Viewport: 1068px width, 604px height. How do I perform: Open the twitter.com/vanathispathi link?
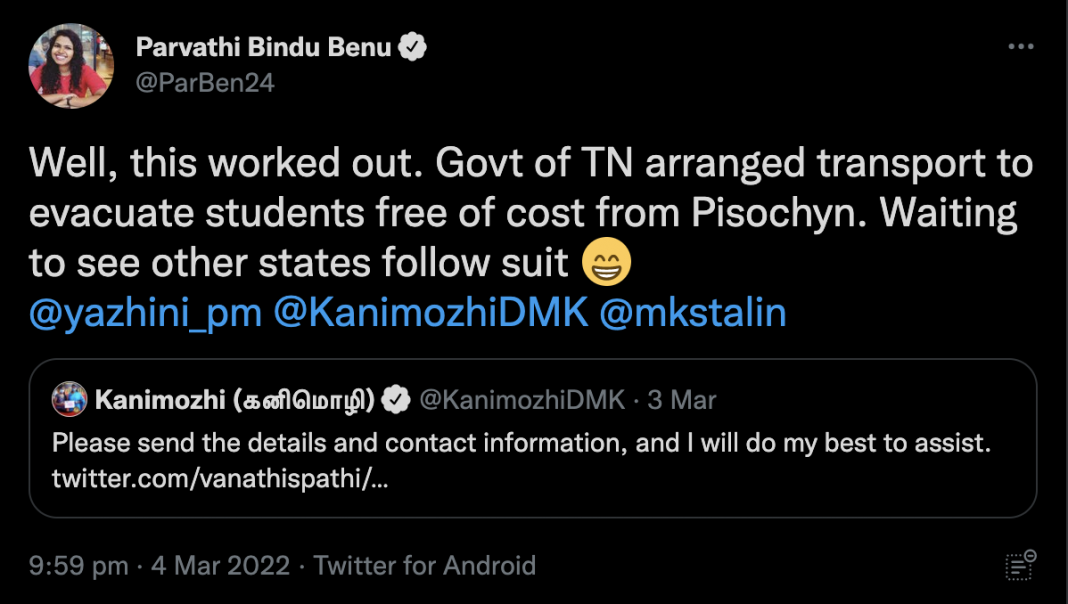pyautogui.click(x=219, y=479)
